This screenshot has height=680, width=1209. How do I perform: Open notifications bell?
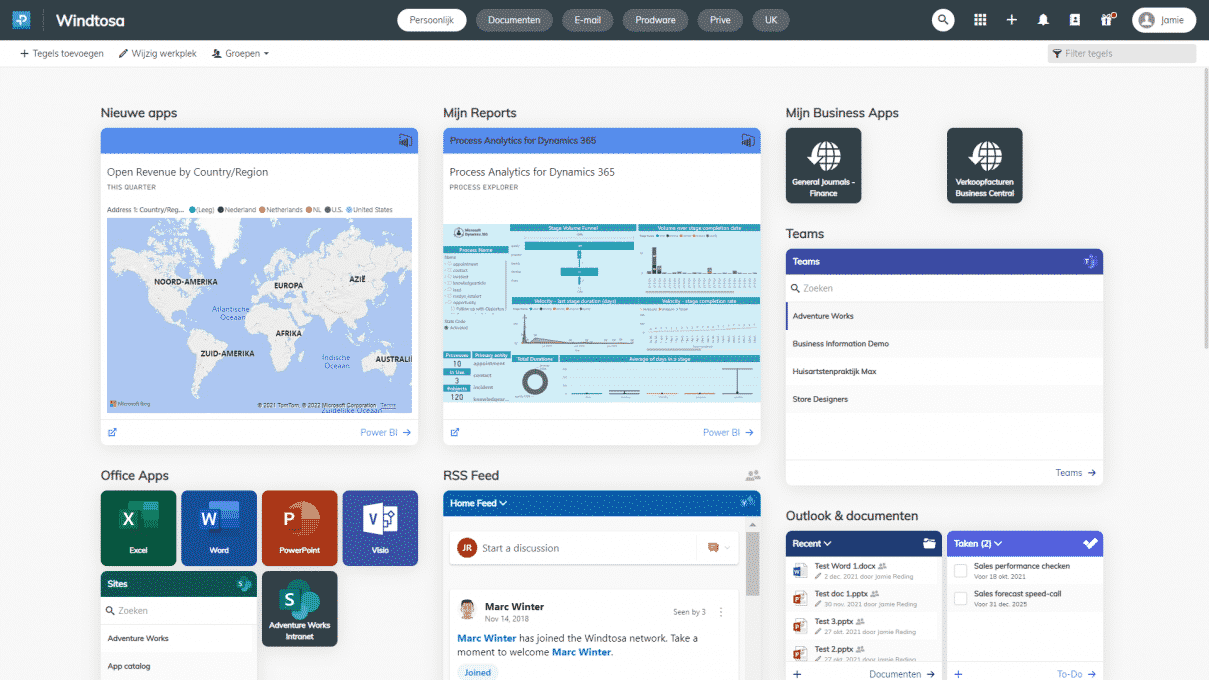pos(1044,20)
